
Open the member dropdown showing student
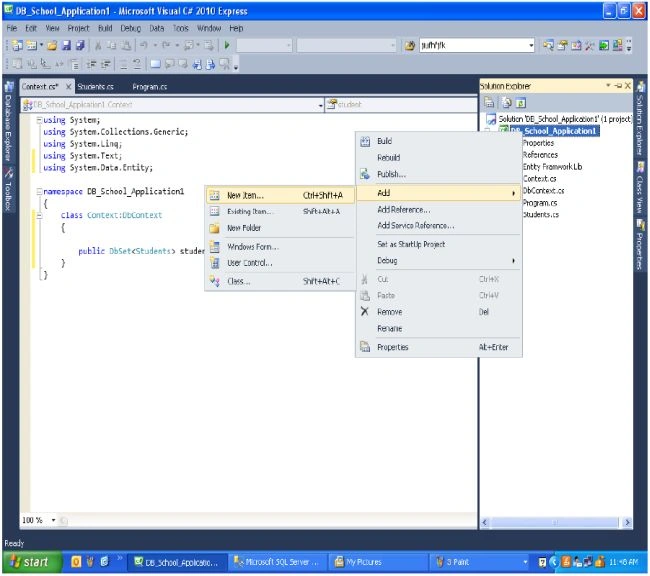point(401,105)
